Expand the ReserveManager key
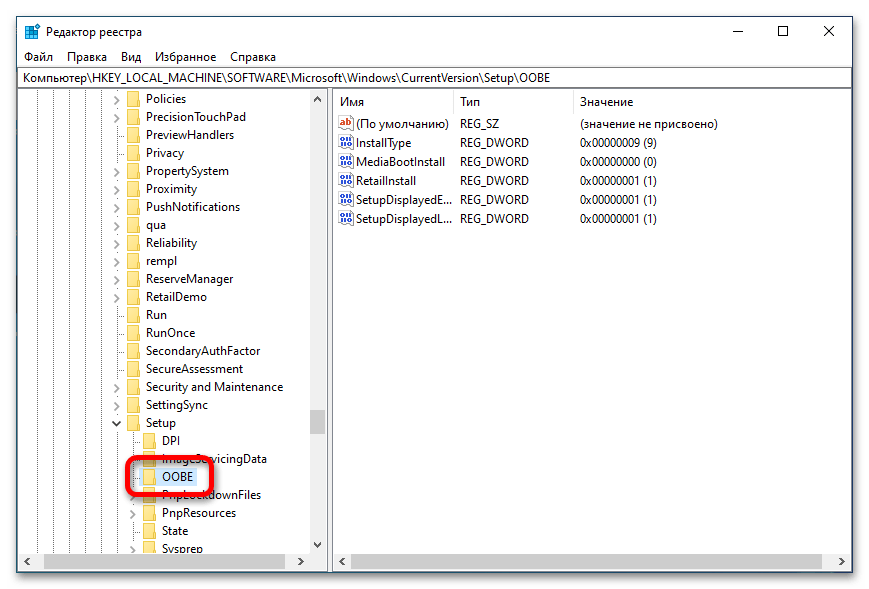869x589 pixels. (x=116, y=280)
